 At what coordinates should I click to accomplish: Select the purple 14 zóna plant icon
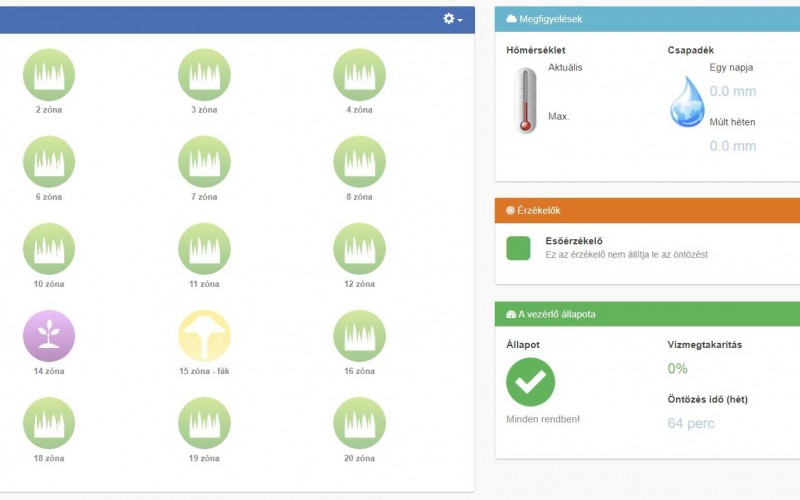point(49,336)
